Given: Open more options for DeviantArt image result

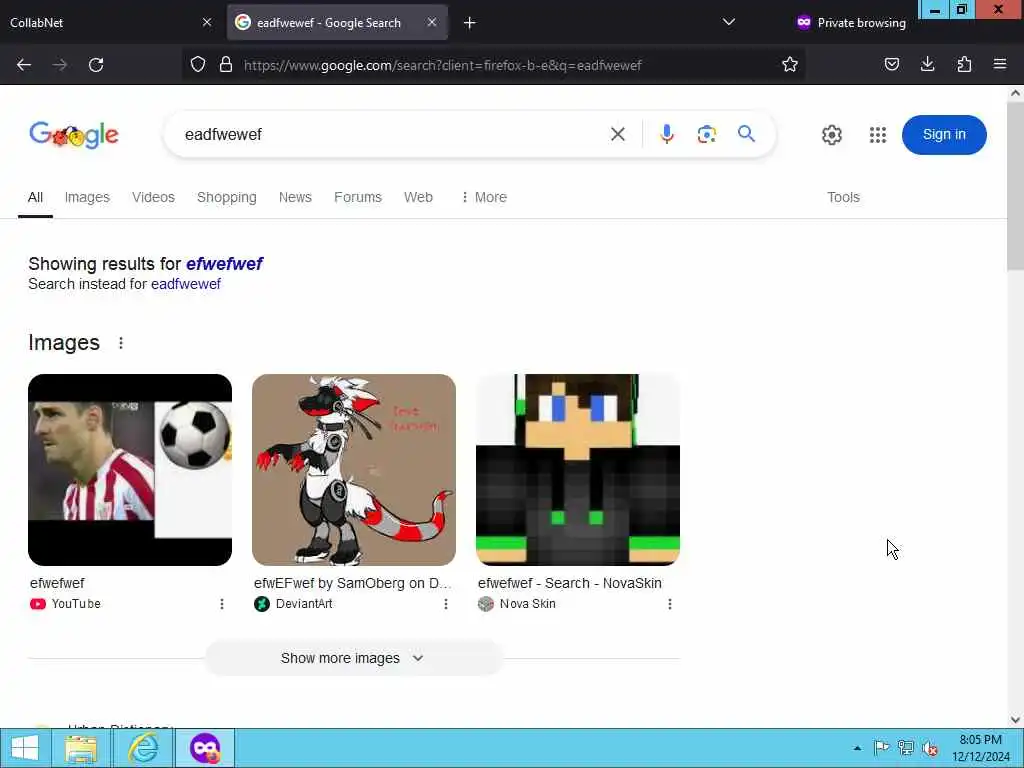Looking at the screenshot, I should pos(446,604).
